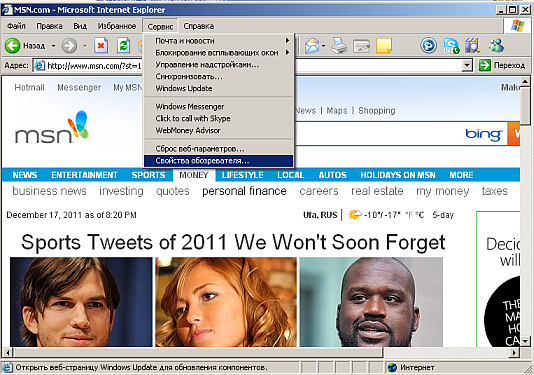Click the 5-day weather forecast link
Viewport: 534px width, 375px height.
(443, 215)
